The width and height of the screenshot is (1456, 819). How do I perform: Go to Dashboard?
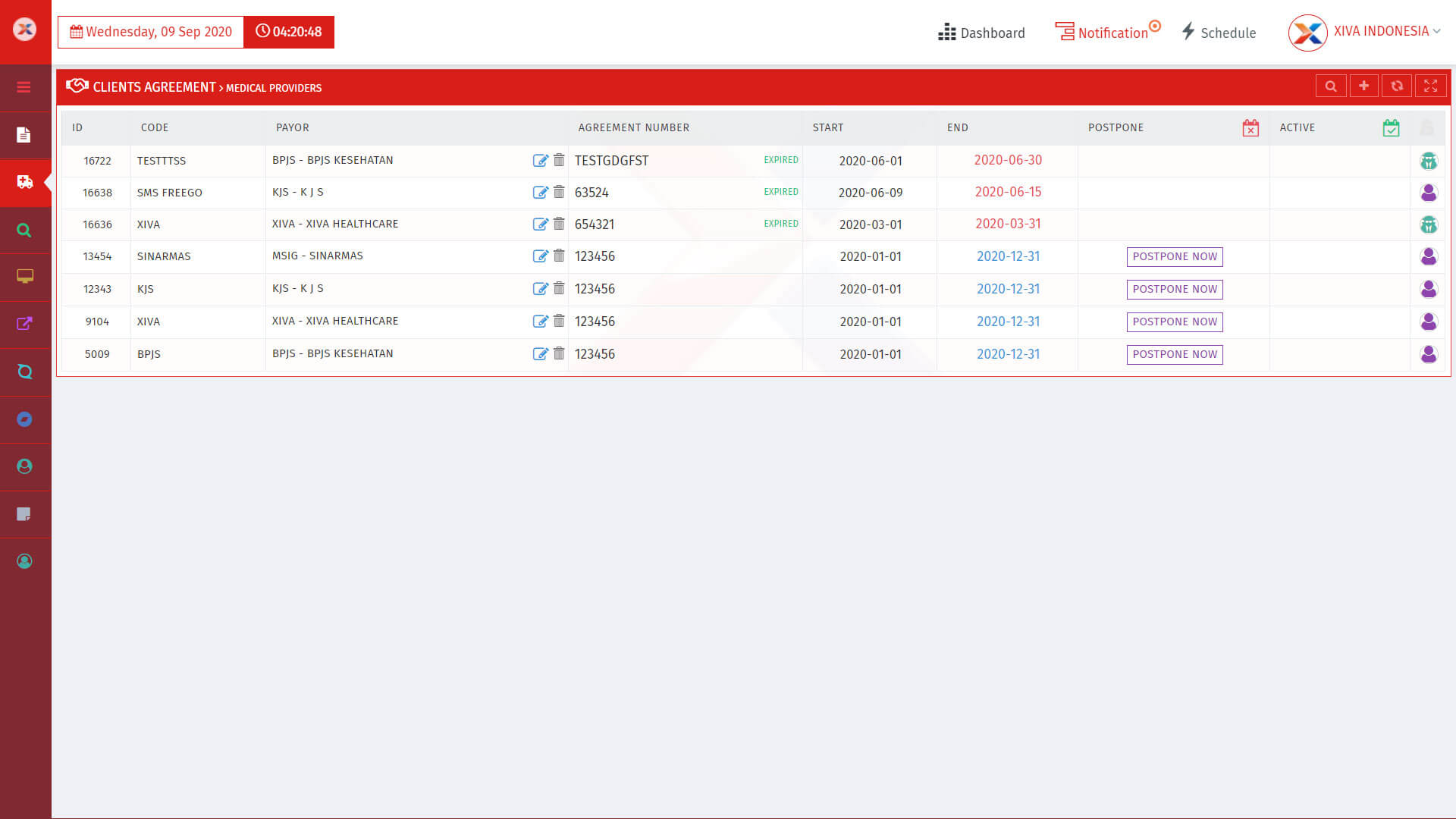[981, 33]
